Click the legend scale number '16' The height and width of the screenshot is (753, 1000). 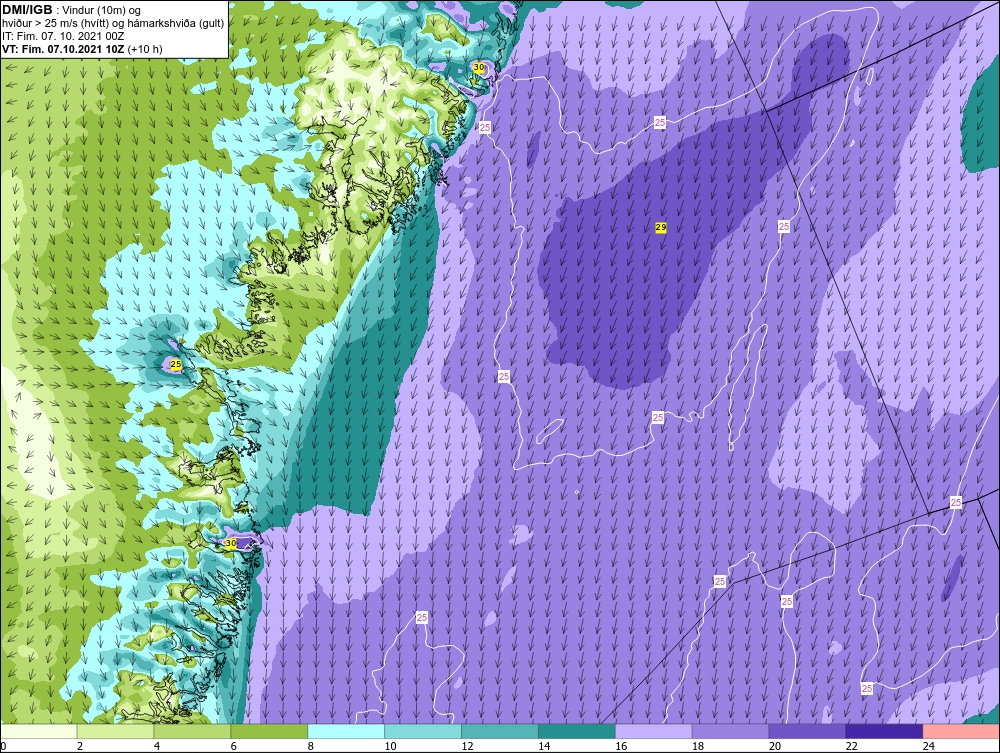point(621,746)
